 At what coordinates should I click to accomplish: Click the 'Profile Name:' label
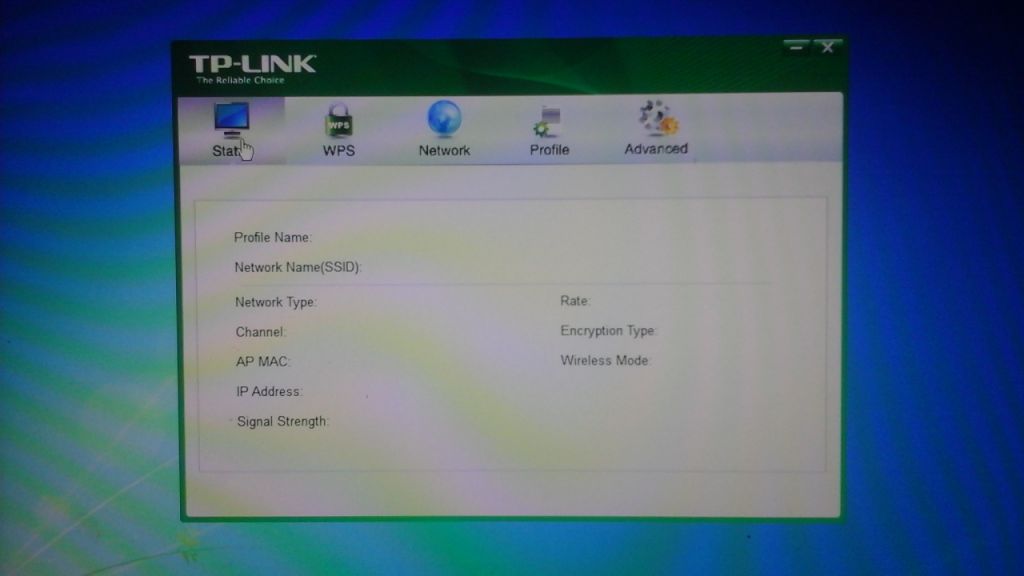tap(273, 238)
